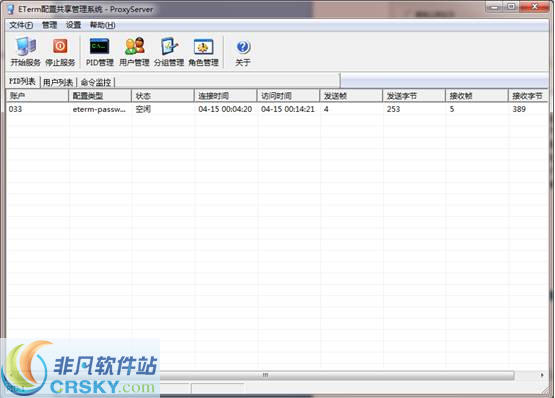Open the 文件(F) menu
Image resolution: width=555 pixels, height=398 pixels.
pos(21,25)
